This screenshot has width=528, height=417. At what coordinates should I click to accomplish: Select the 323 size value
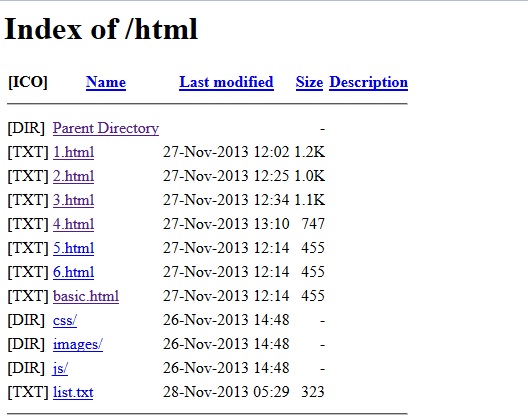pyautogui.click(x=313, y=392)
